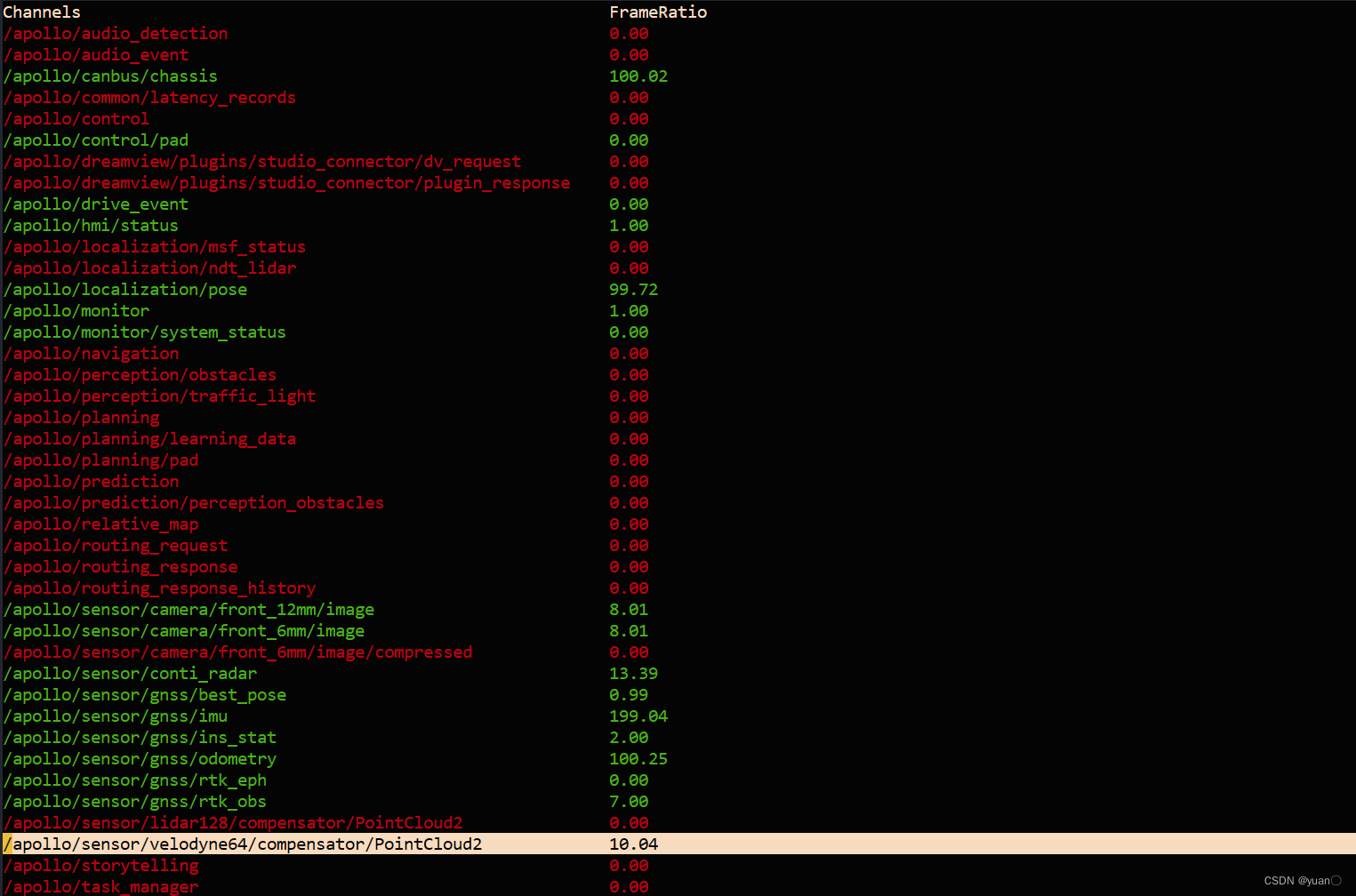Select /apollo/sensor/conti_radar channel
The height and width of the screenshot is (896, 1356).
click(x=130, y=674)
